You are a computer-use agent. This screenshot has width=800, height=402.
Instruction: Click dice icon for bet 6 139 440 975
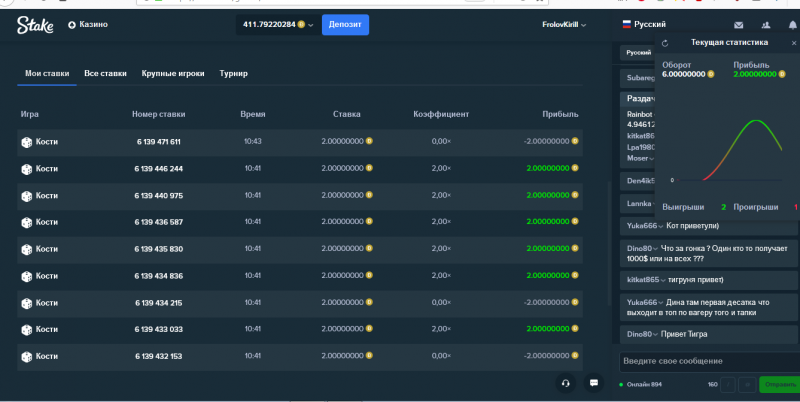point(27,196)
